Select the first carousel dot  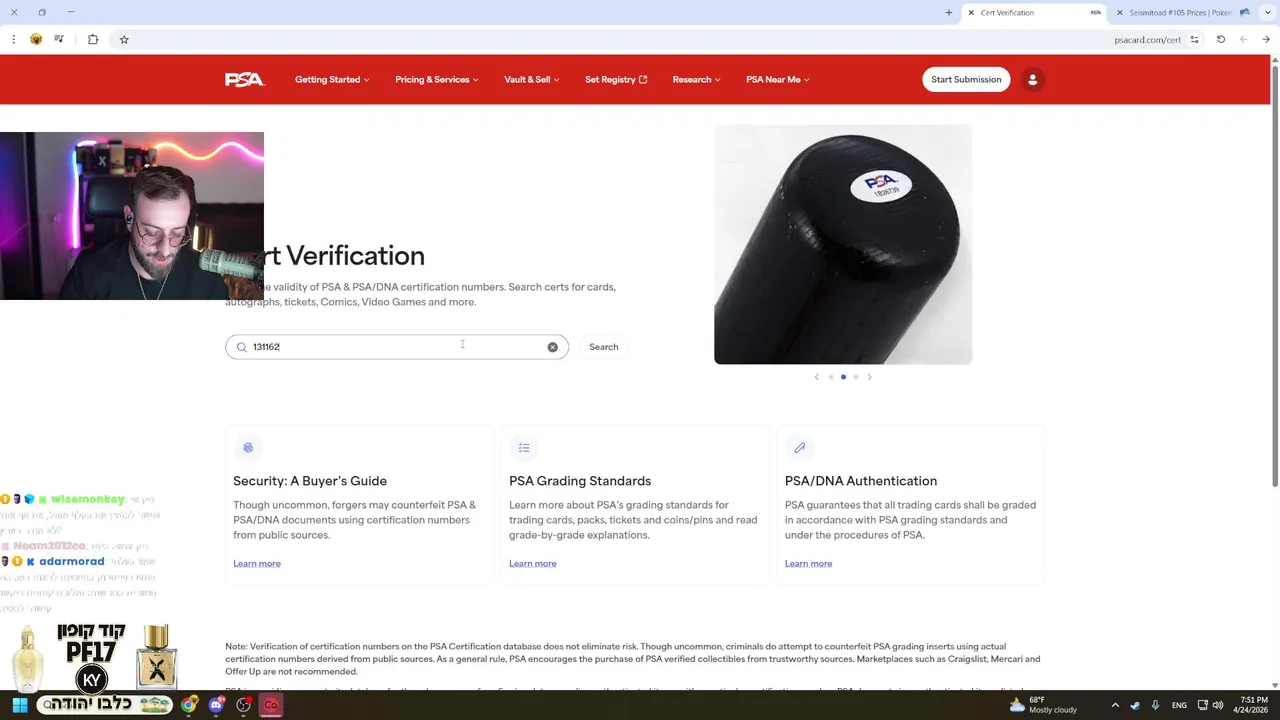(x=830, y=377)
